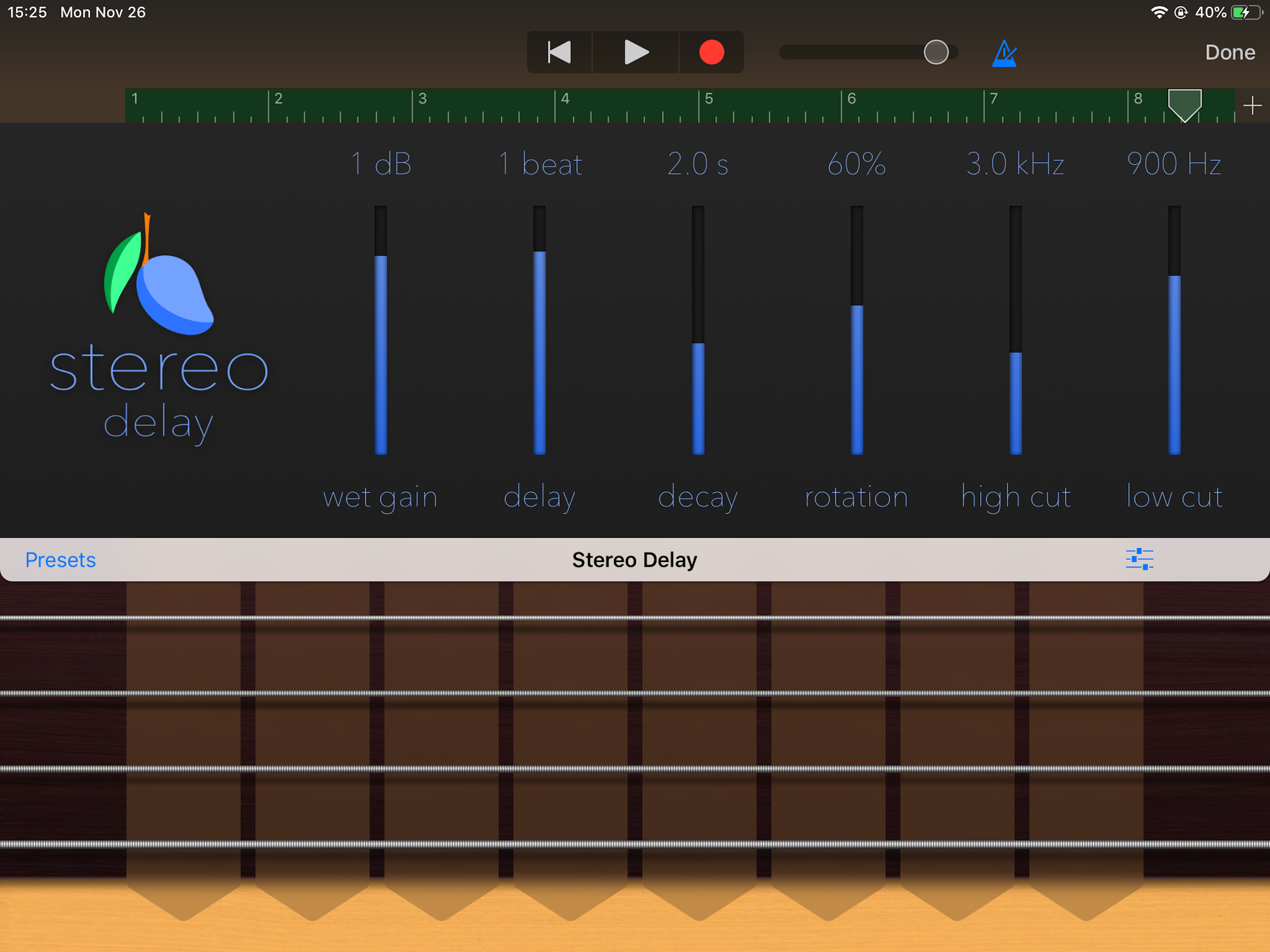Tap the high cut slider bar
The image size is (1270, 952).
[x=1016, y=330]
